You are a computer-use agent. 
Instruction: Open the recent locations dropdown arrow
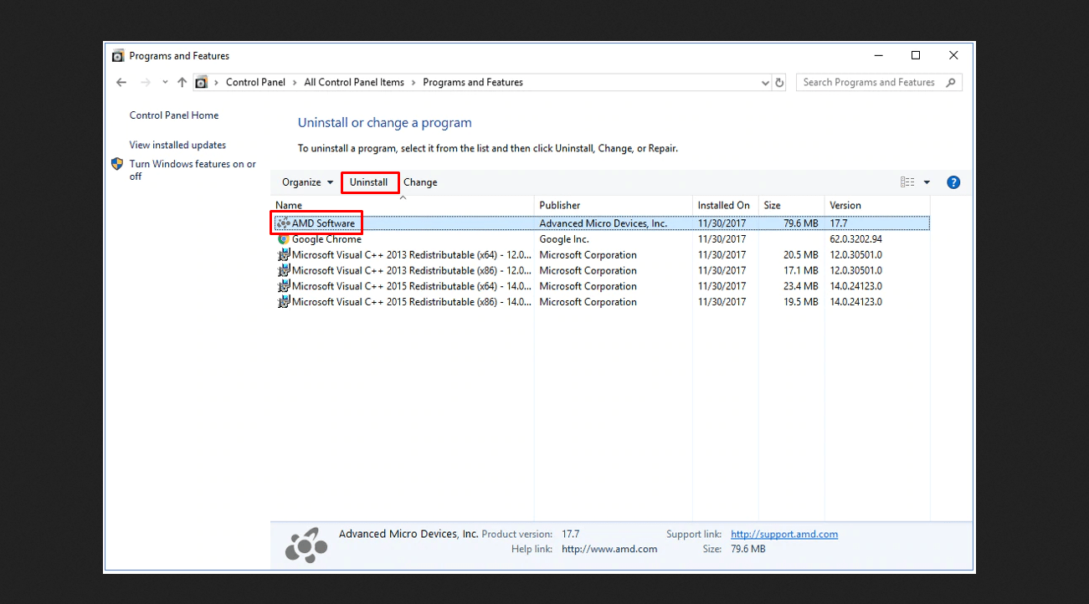coord(165,82)
